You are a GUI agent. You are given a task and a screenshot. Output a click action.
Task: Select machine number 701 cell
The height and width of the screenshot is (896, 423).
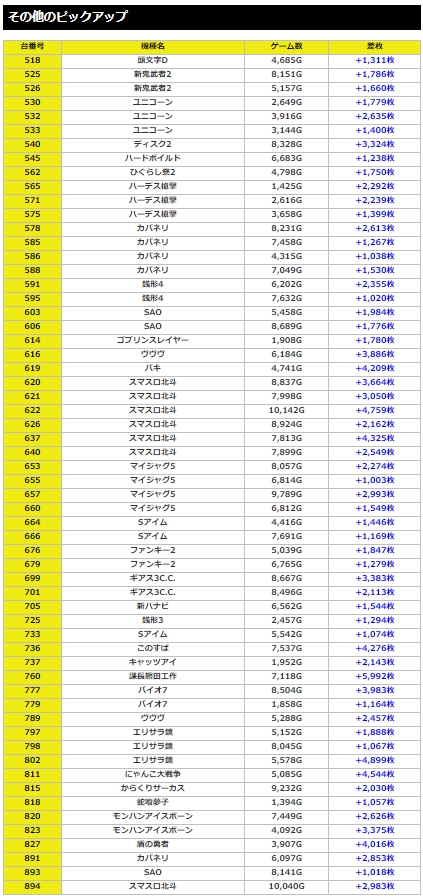click(33, 592)
